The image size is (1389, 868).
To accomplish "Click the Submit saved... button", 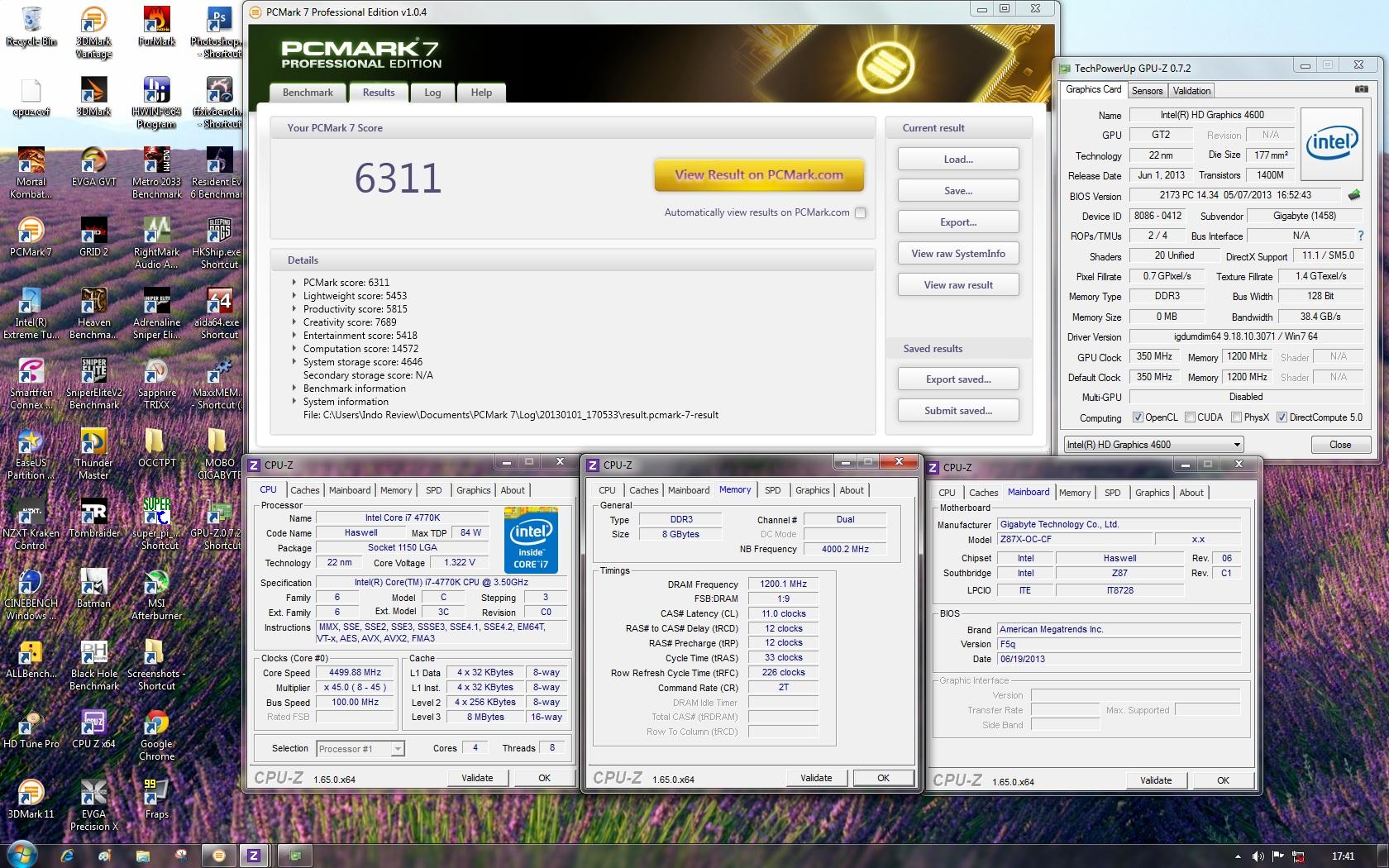I will tap(958, 411).
